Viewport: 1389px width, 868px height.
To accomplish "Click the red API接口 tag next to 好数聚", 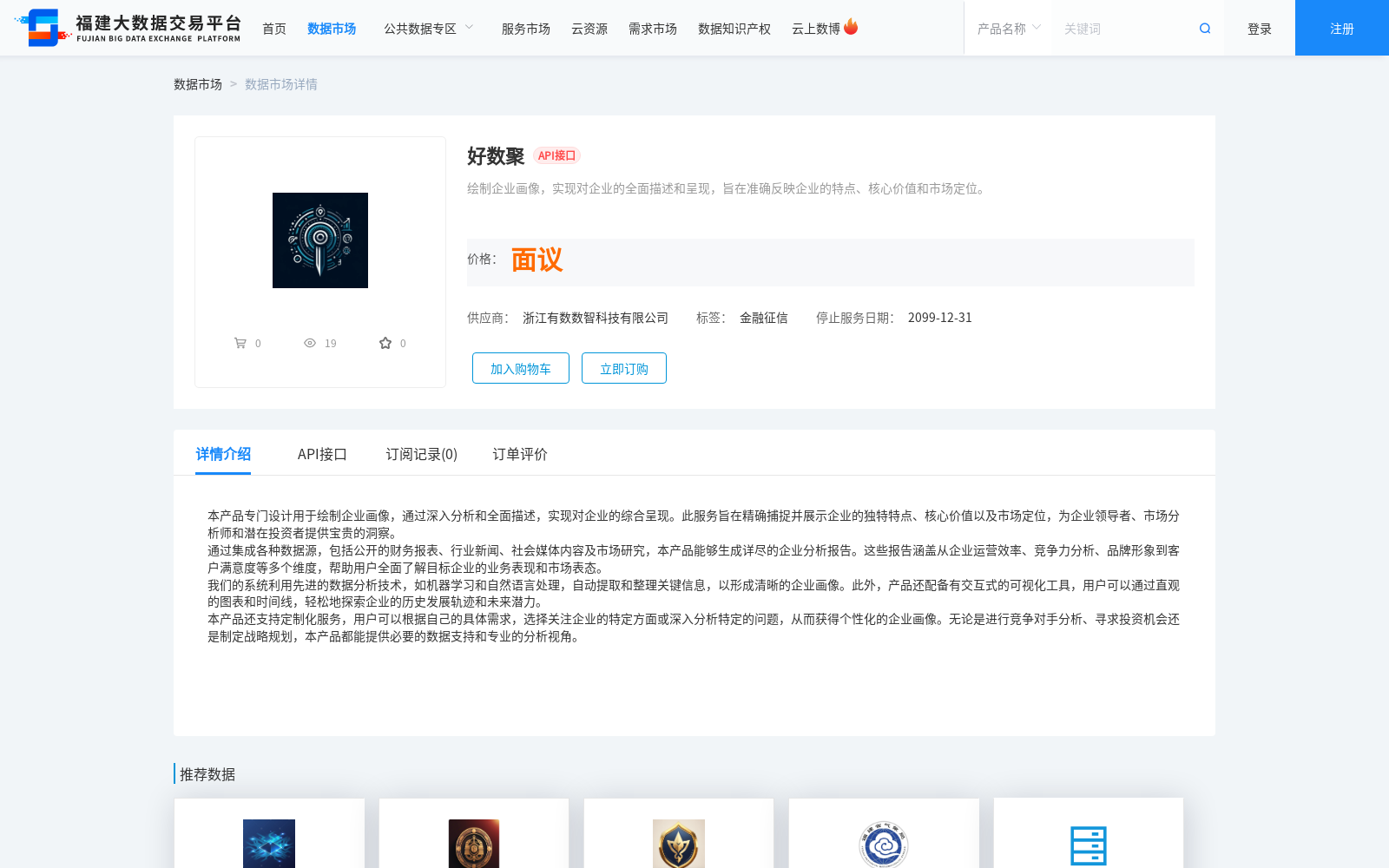I will point(556,155).
